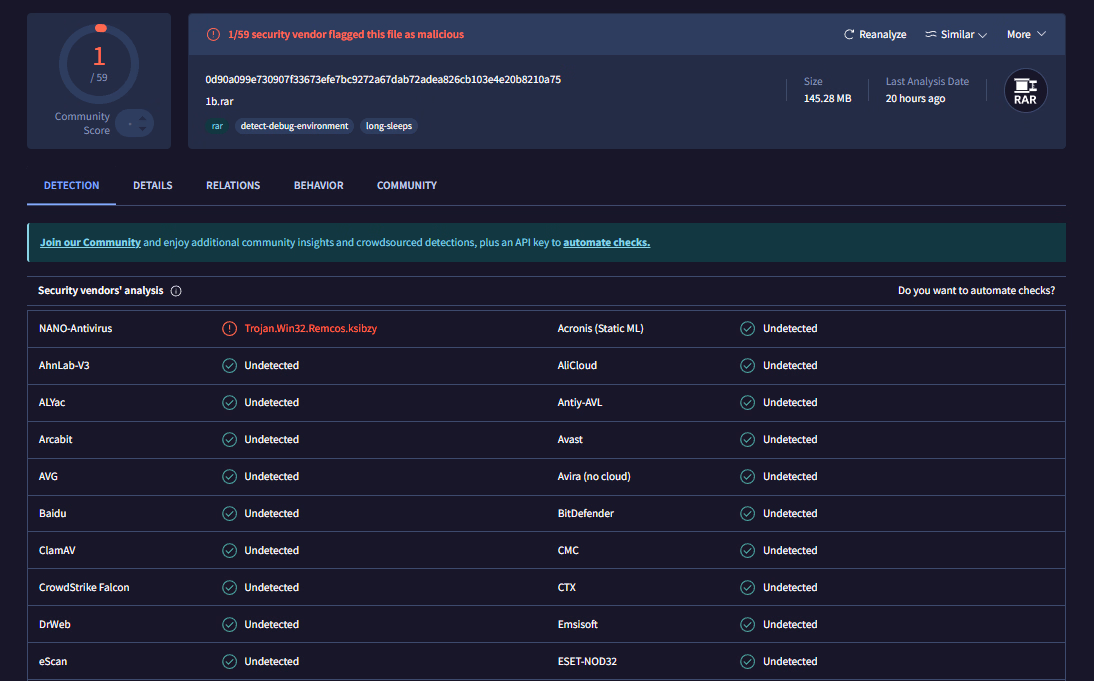Open the More dropdown menu
The image size is (1094, 681).
(1026, 34)
